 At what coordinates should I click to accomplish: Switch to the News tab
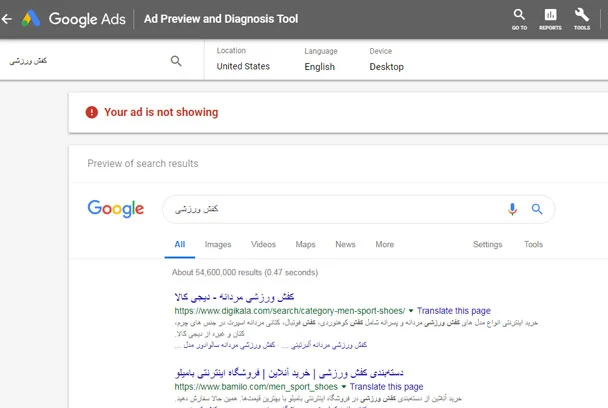(345, 244)
